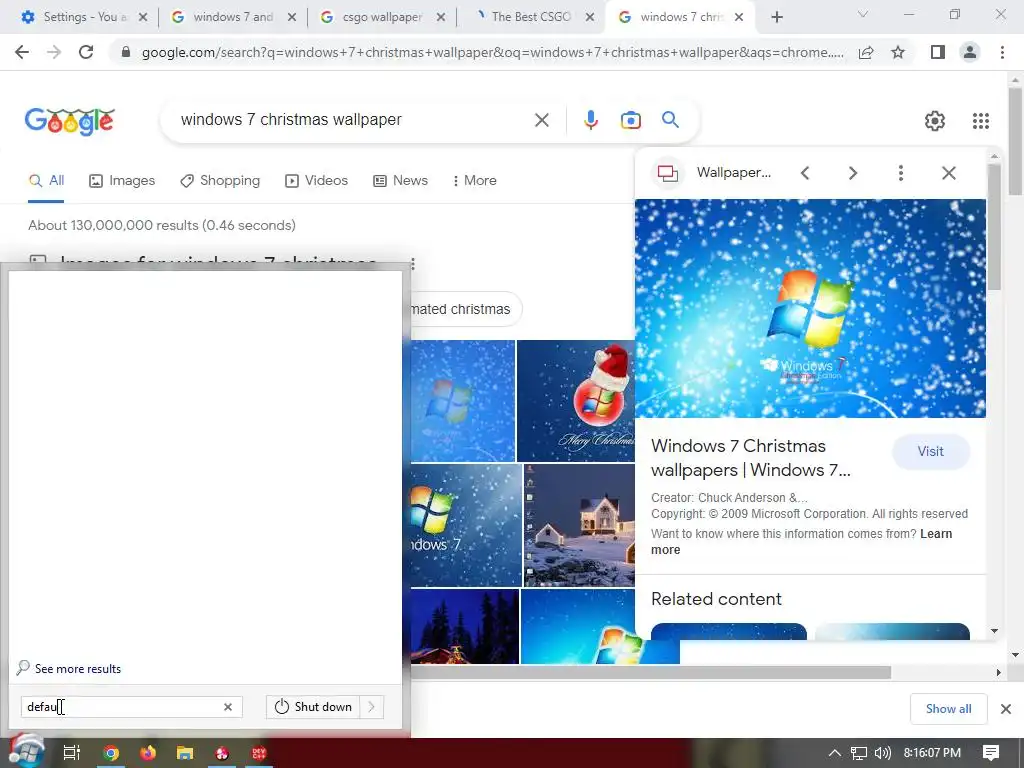
Task: Open image results options three dots
Action: pos(413,264)
